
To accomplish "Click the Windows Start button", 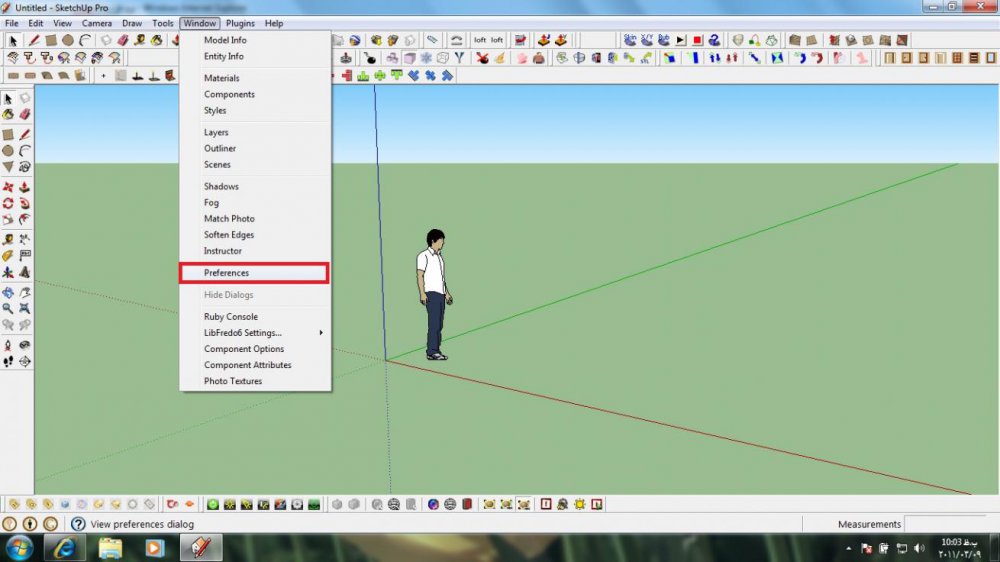I will click(19, 548).
